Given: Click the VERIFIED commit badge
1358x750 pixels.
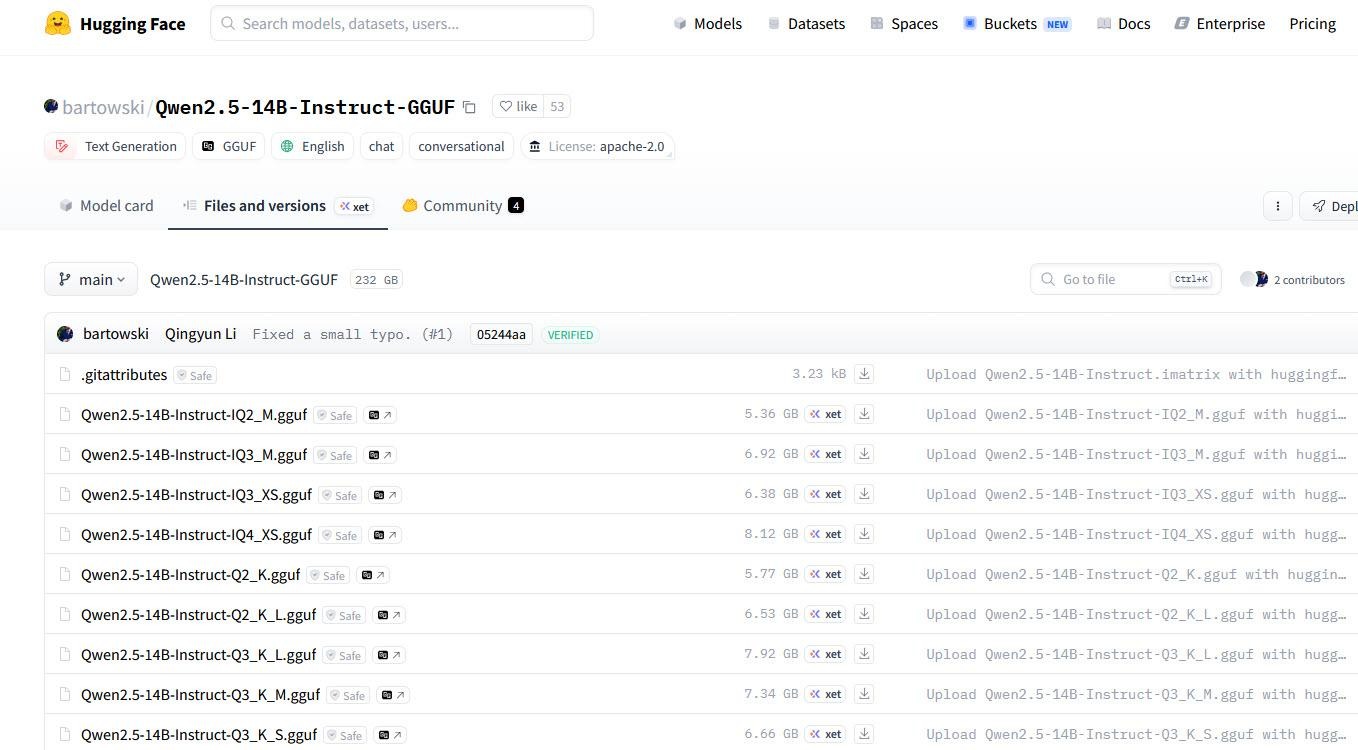Looking at the screenshot, I should coord(570,335).
